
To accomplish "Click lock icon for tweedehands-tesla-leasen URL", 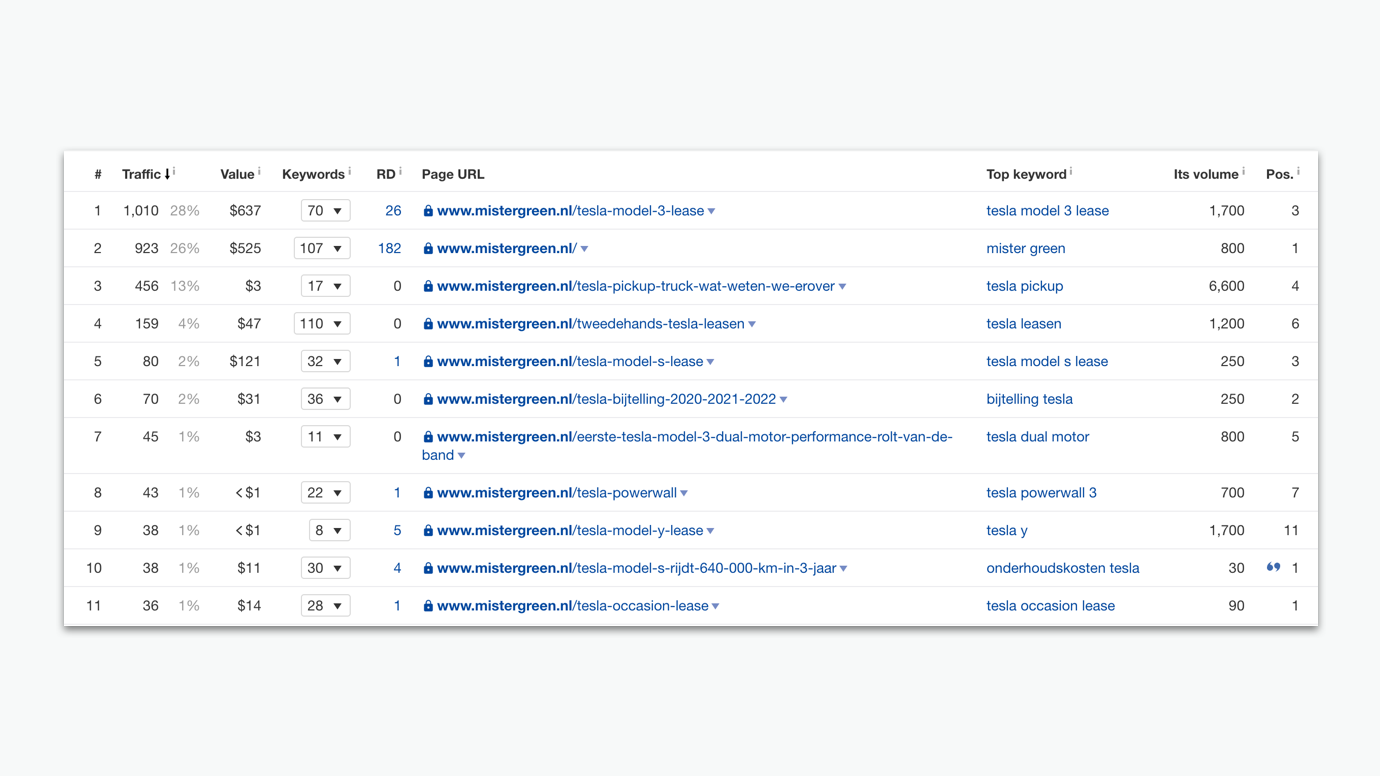I will pyautogui.click(x=428, y=324).
